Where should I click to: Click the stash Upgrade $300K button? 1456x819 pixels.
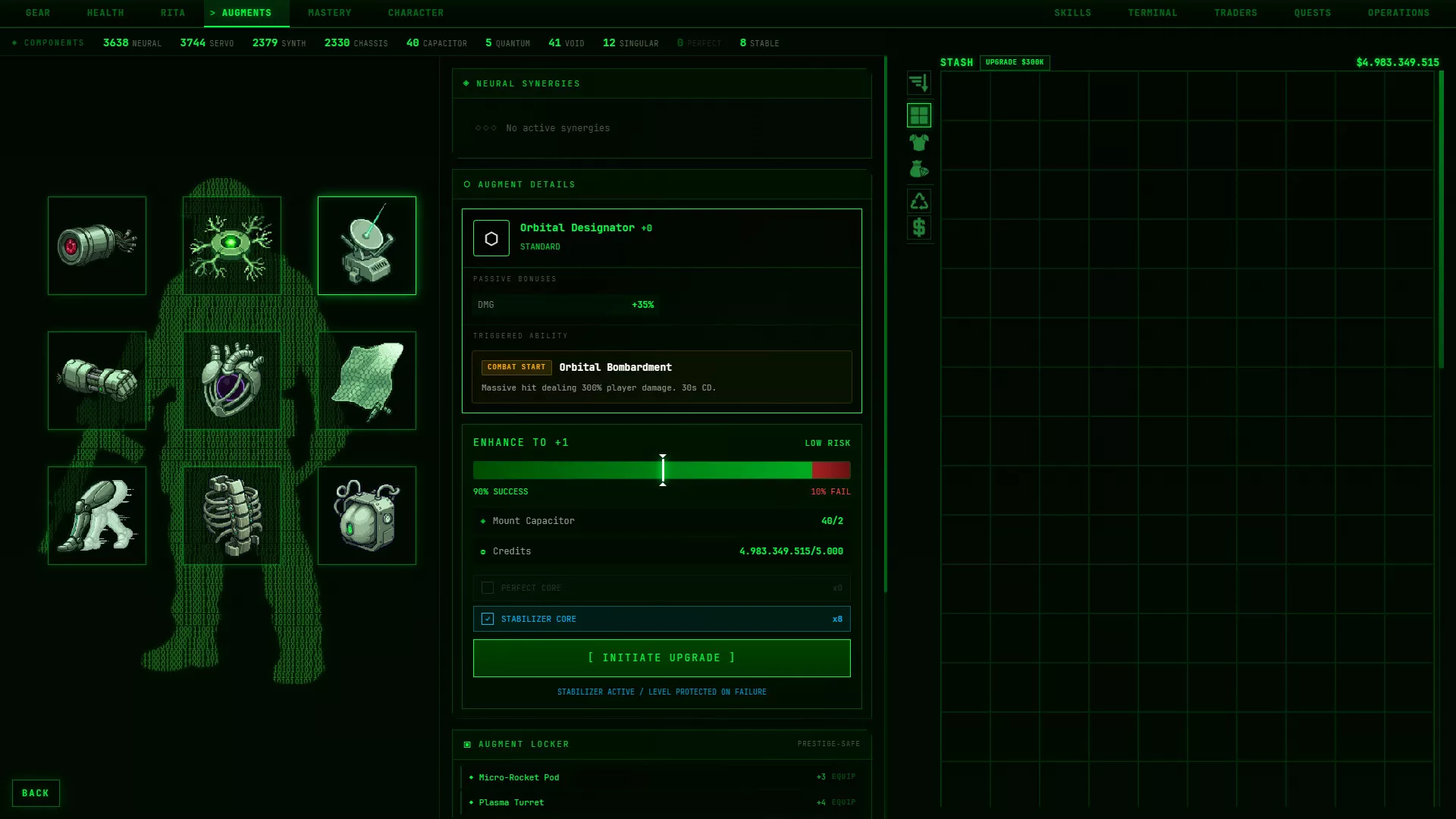pyautogui.click(x=1015, y=62)
